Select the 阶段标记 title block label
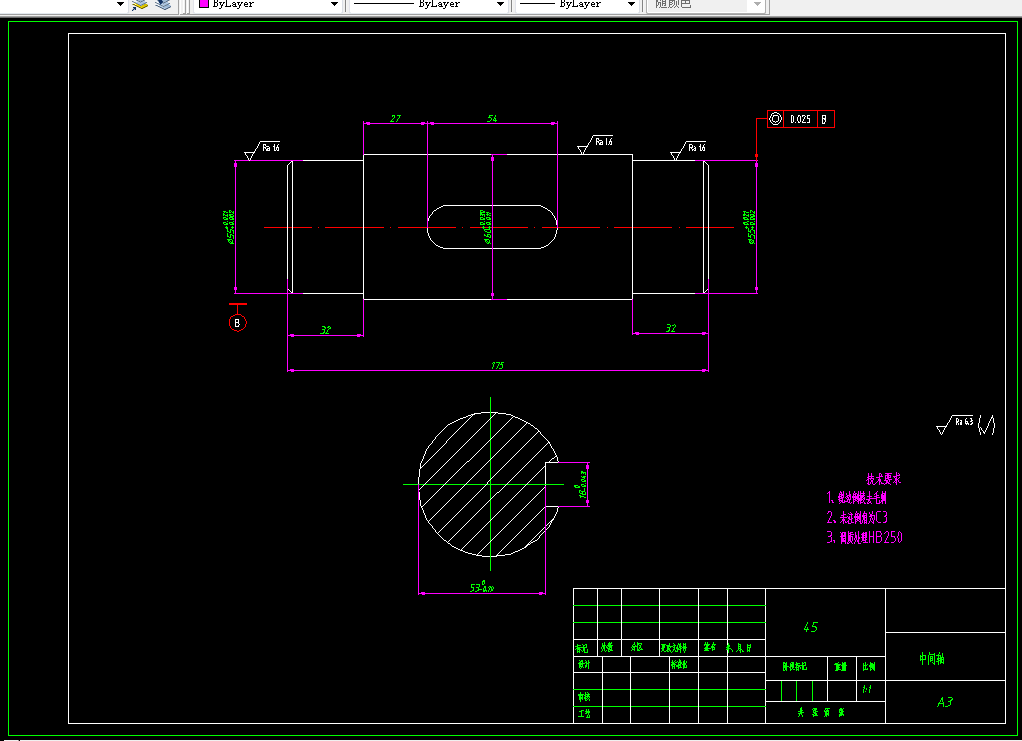Screen dimensions: 1022x741 795,667
